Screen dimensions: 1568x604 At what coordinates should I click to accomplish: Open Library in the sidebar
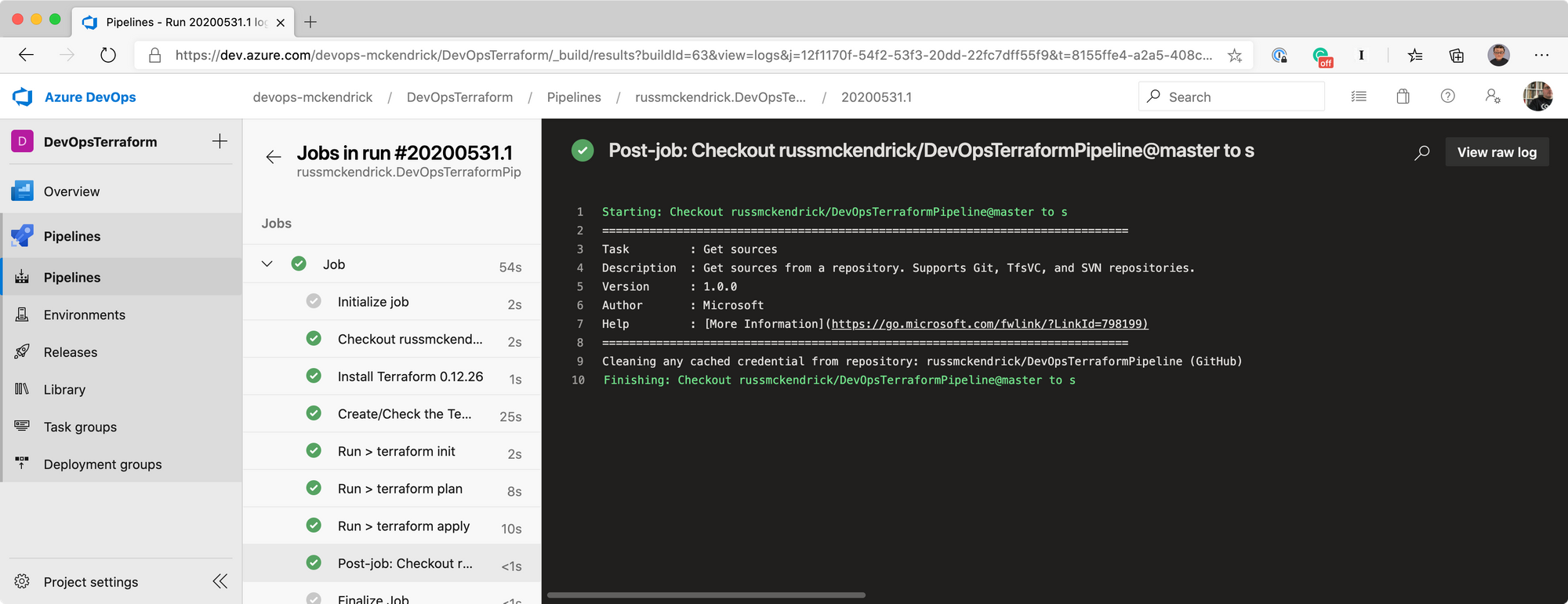[122, 390]
